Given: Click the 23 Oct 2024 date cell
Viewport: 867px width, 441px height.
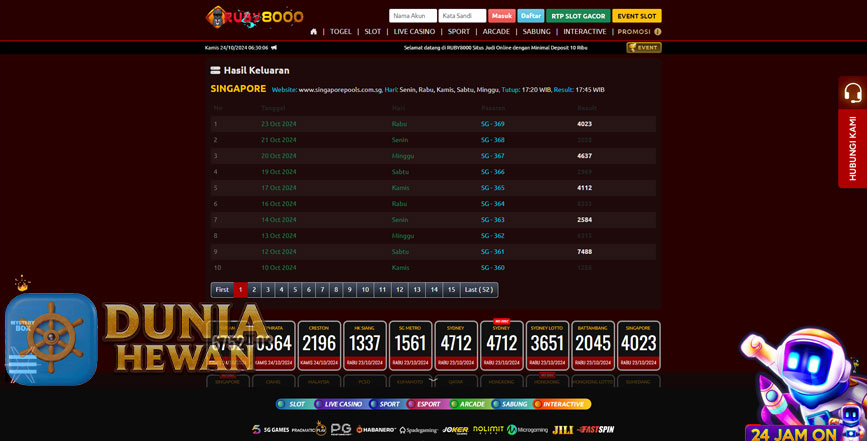Looking at the screenshot, I should 279,124.
